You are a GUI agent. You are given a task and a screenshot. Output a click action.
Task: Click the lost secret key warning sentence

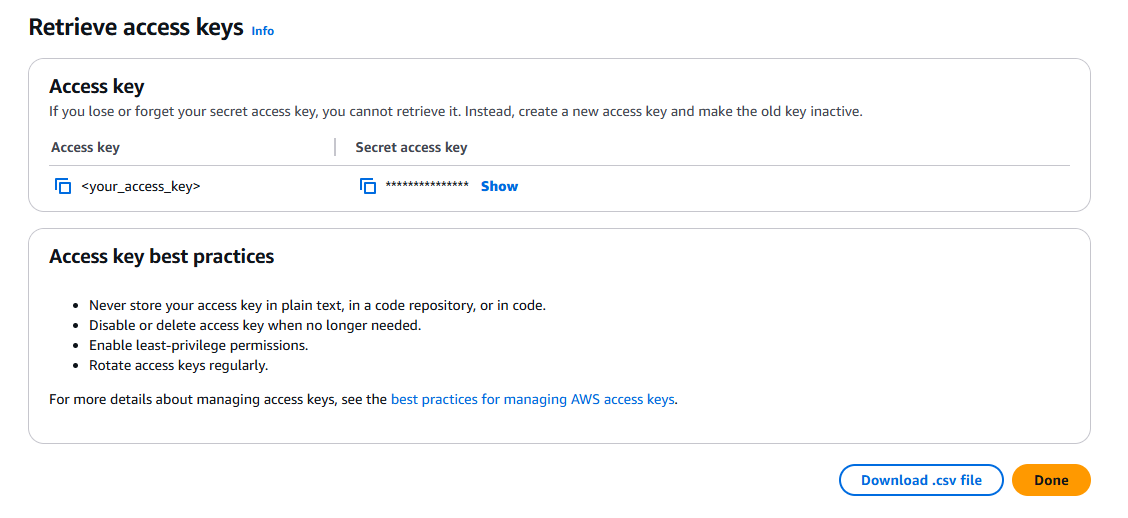coord(455,112)
